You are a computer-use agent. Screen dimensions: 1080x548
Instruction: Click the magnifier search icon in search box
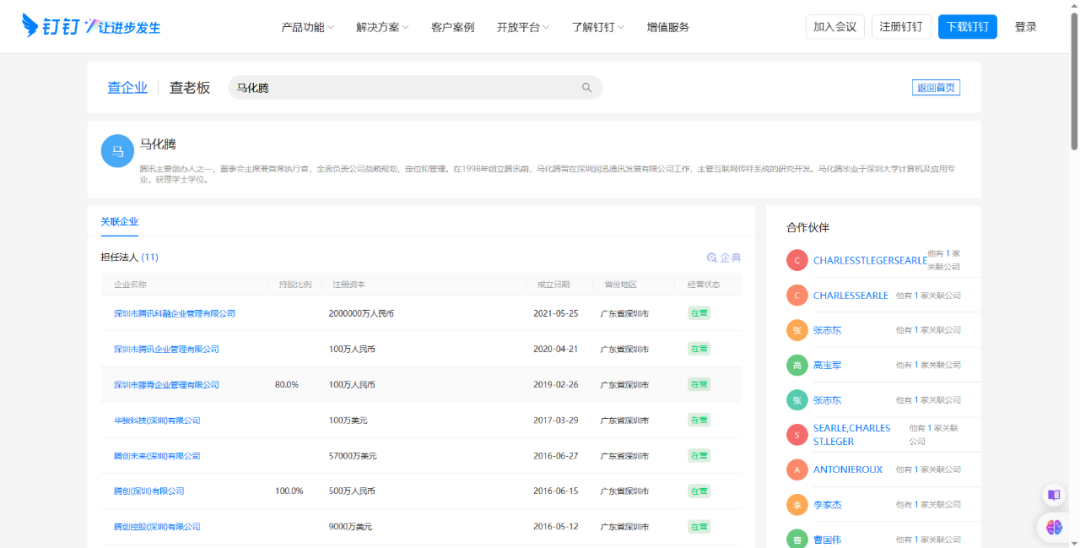(587, 87)
